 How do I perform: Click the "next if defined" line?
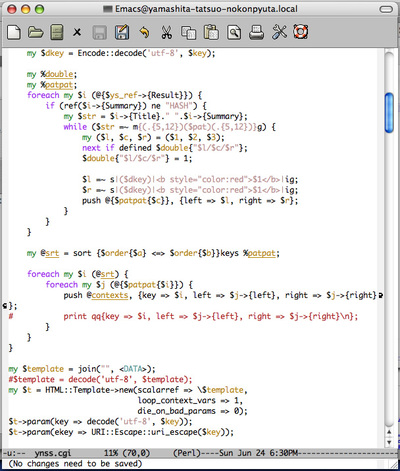coord(165,148)
